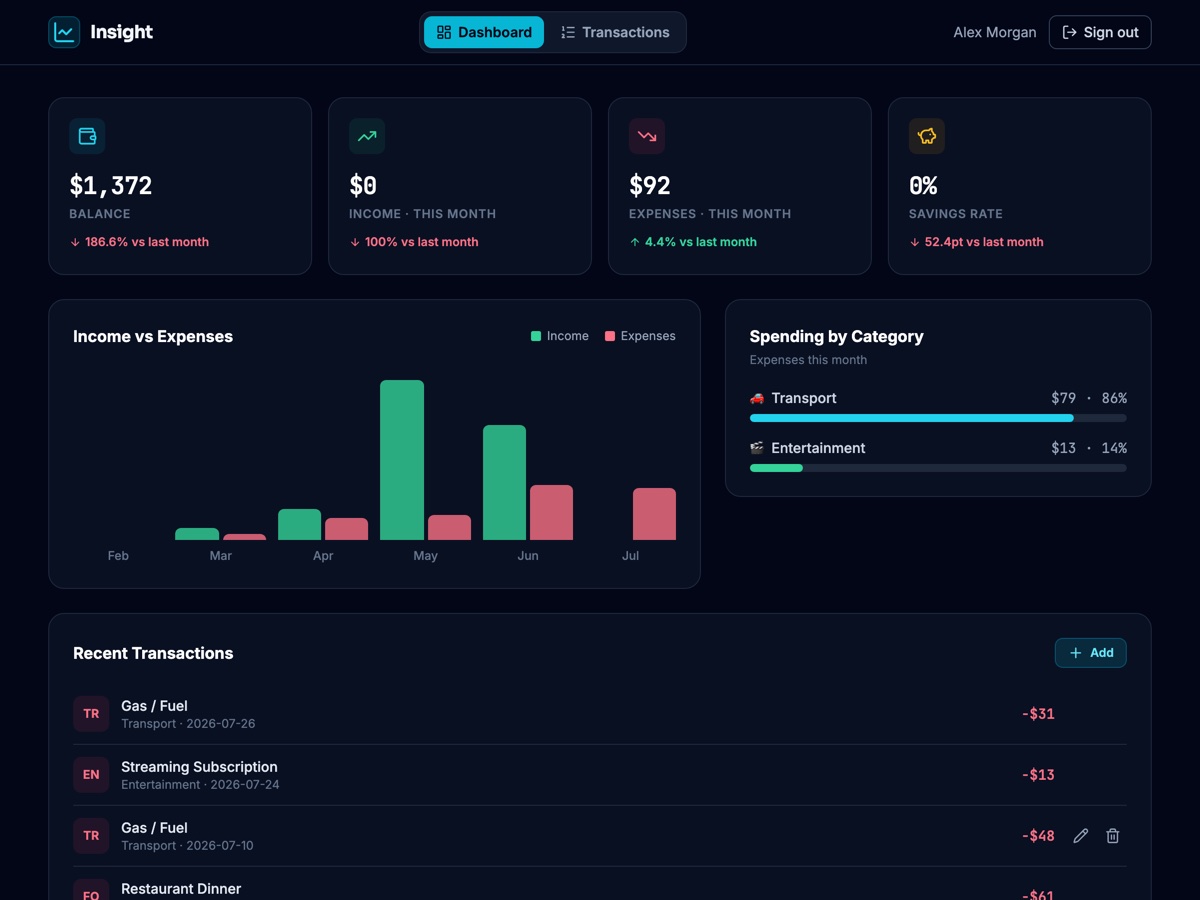This screenshot has height=900, width=1200.
Task: Click the Transport spending progress bar
Action: tap(938, 418)
